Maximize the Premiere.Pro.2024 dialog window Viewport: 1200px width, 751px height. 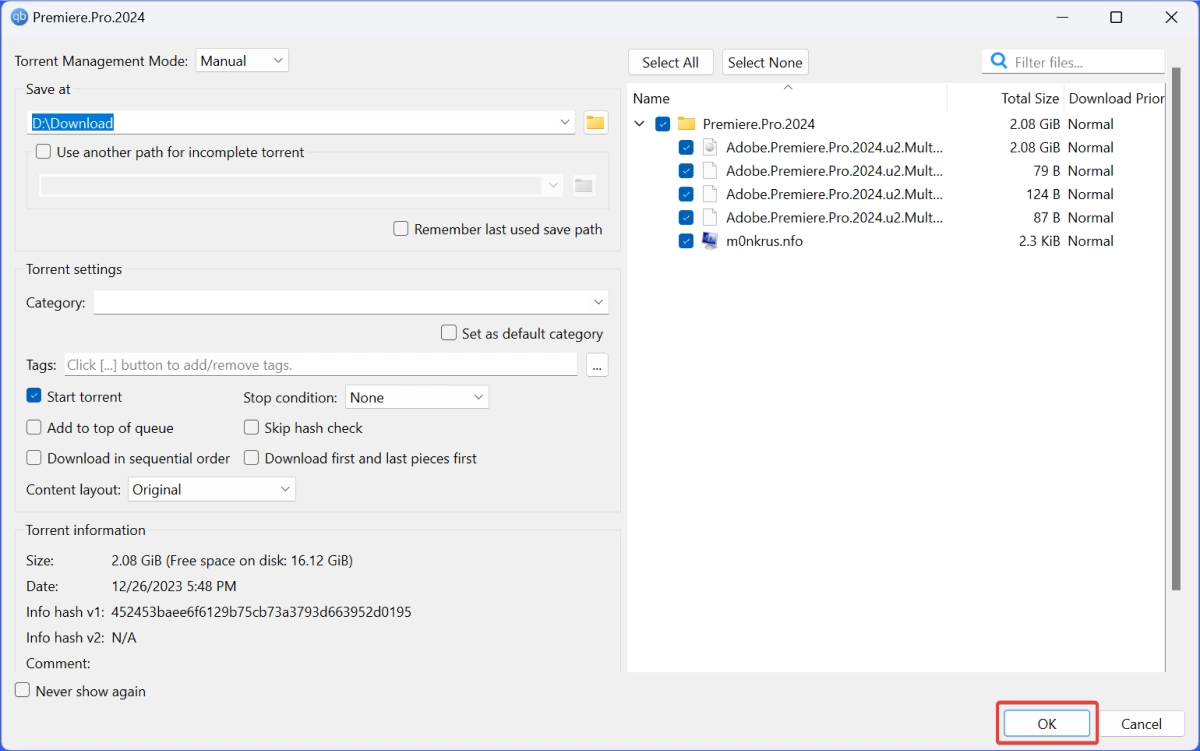1116,17
